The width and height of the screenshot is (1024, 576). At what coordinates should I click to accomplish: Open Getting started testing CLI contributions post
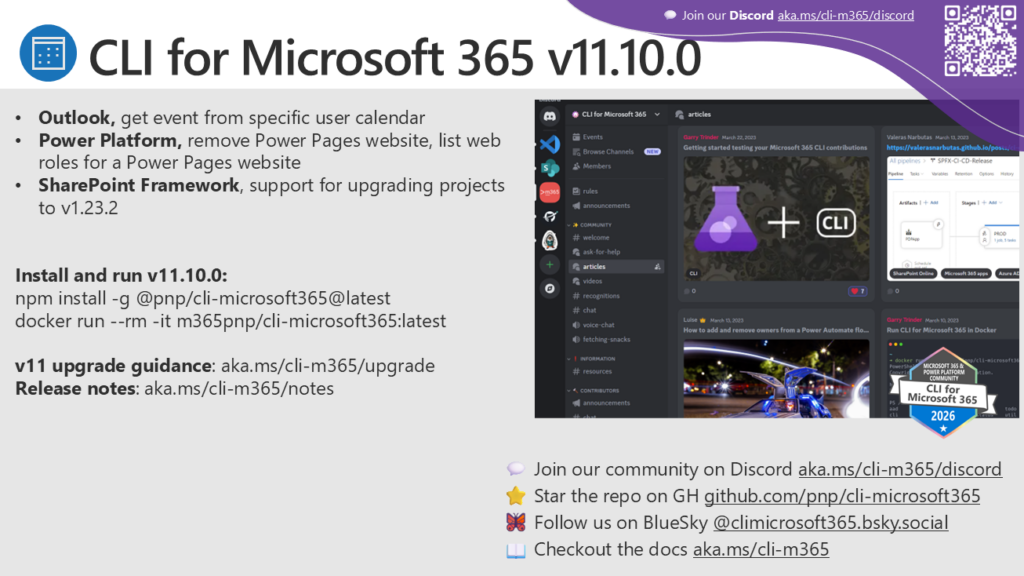(775, 148)
